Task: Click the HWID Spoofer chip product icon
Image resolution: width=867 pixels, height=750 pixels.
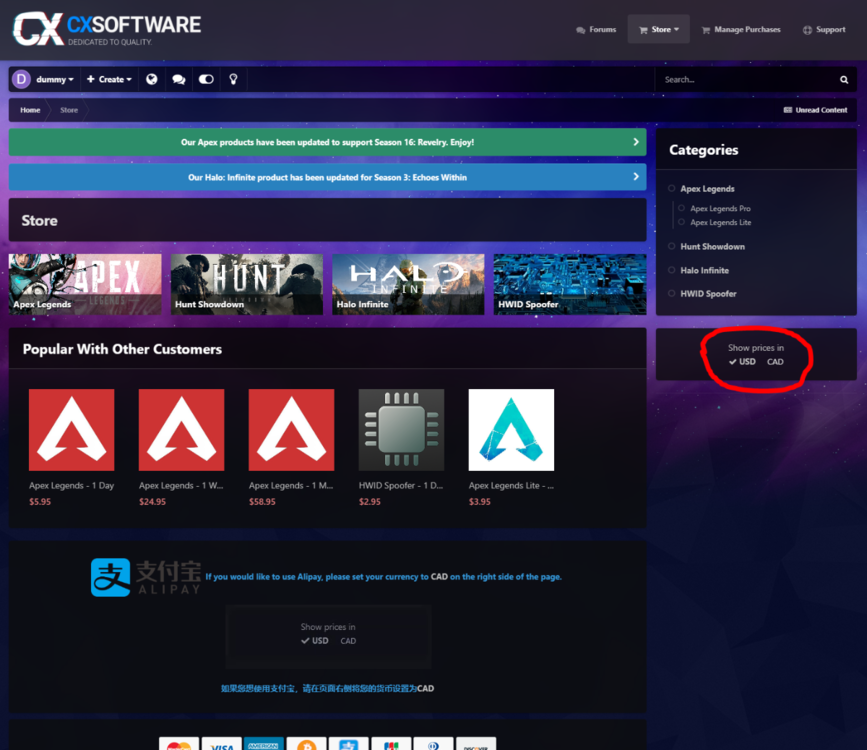Action: [x=401, y=430]
